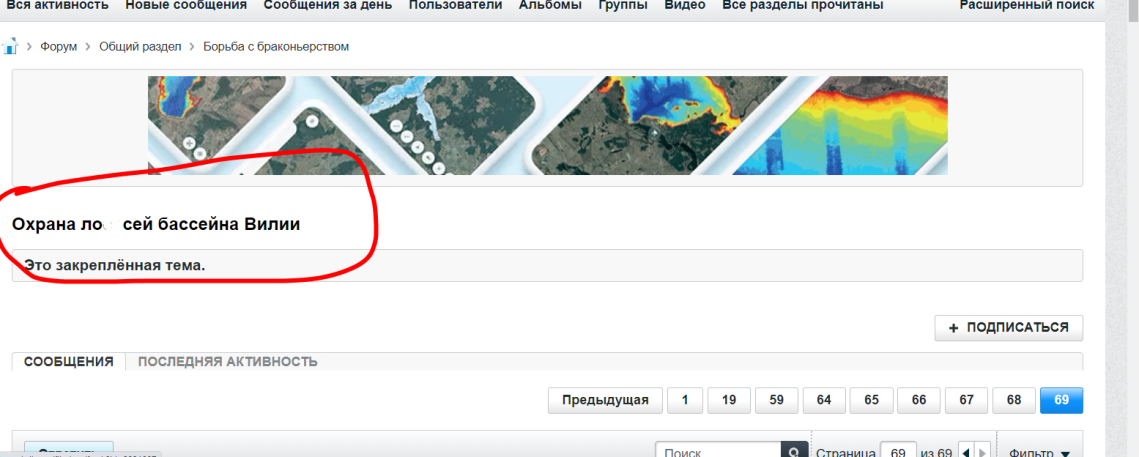Open Расширенный поиск link
Image resolution: width=1139 pixels, height=457 pixels.
pyautogui.click(x=1026, y=6)
